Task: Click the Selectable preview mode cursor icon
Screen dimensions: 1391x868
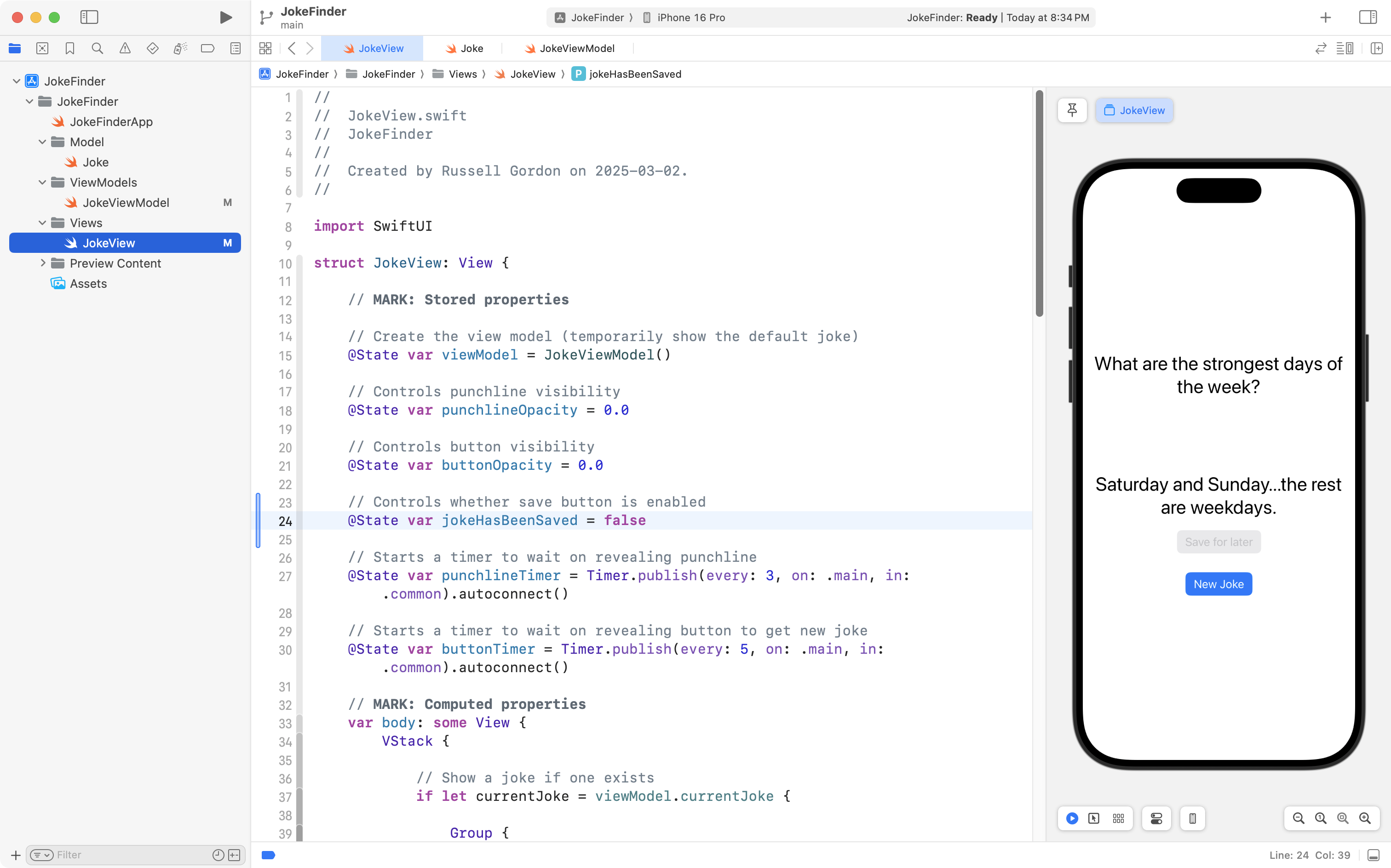Action: pos(1093,819)
